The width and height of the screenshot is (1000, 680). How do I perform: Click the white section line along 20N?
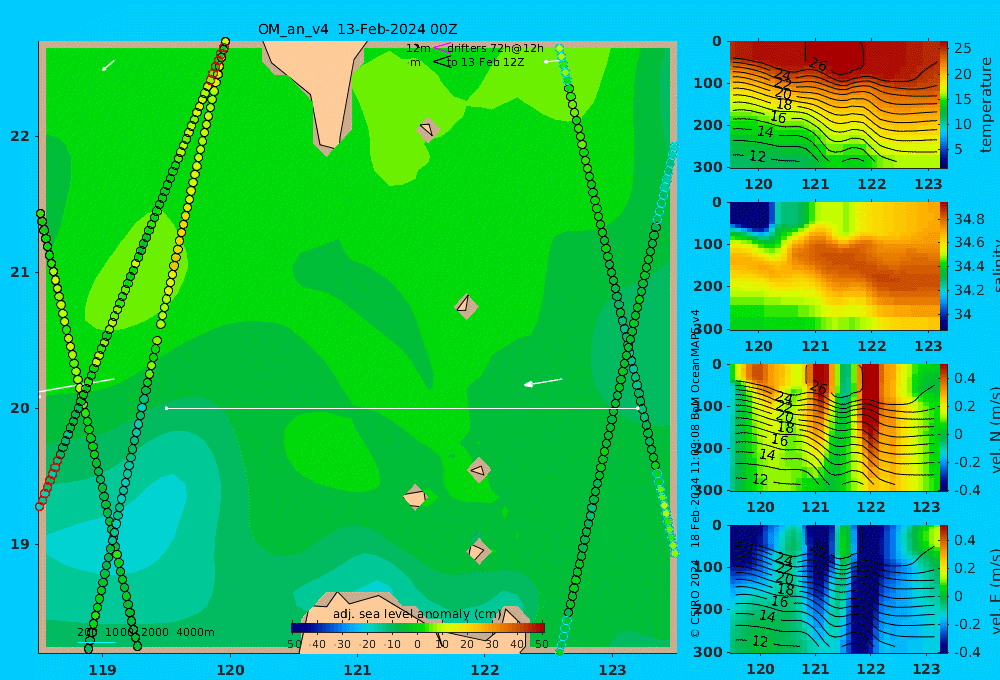click(x=402, y=408)
